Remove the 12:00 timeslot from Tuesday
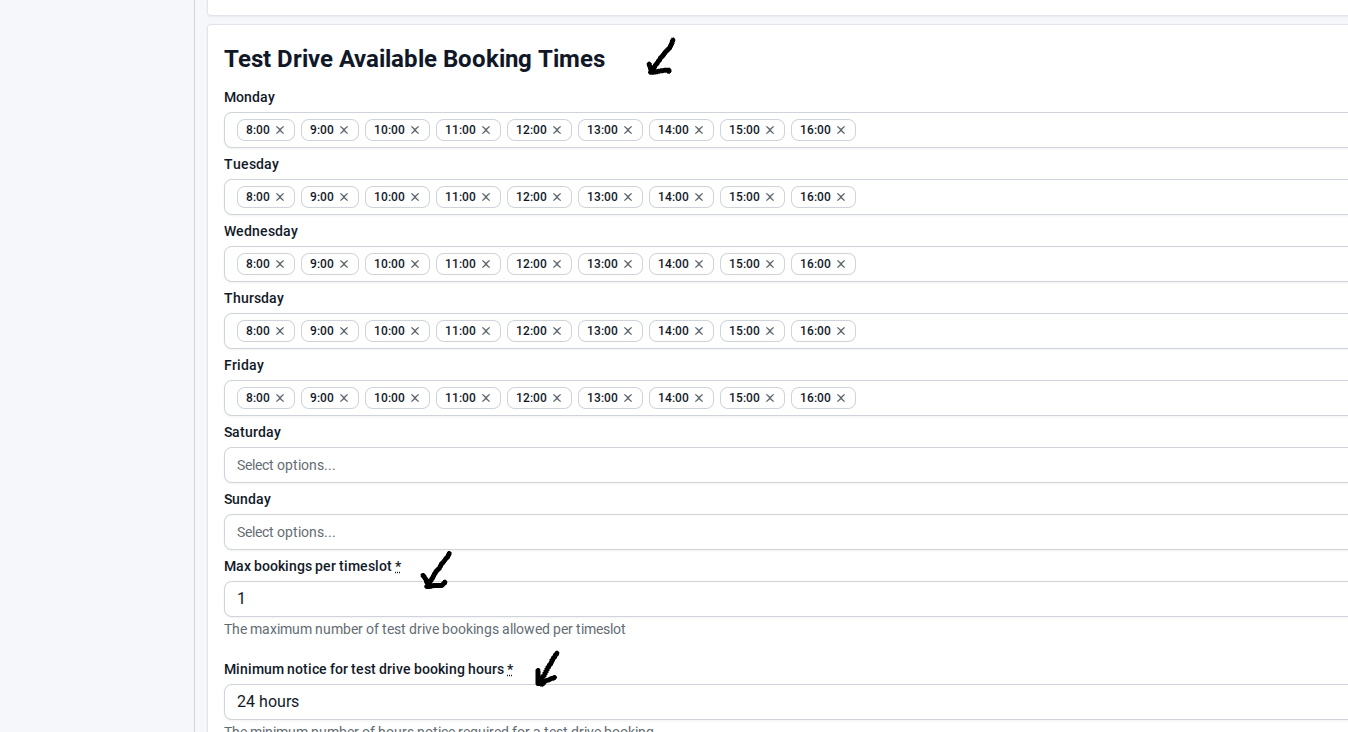The width and height of the screenshot is (1348, 732). [557, 197]
